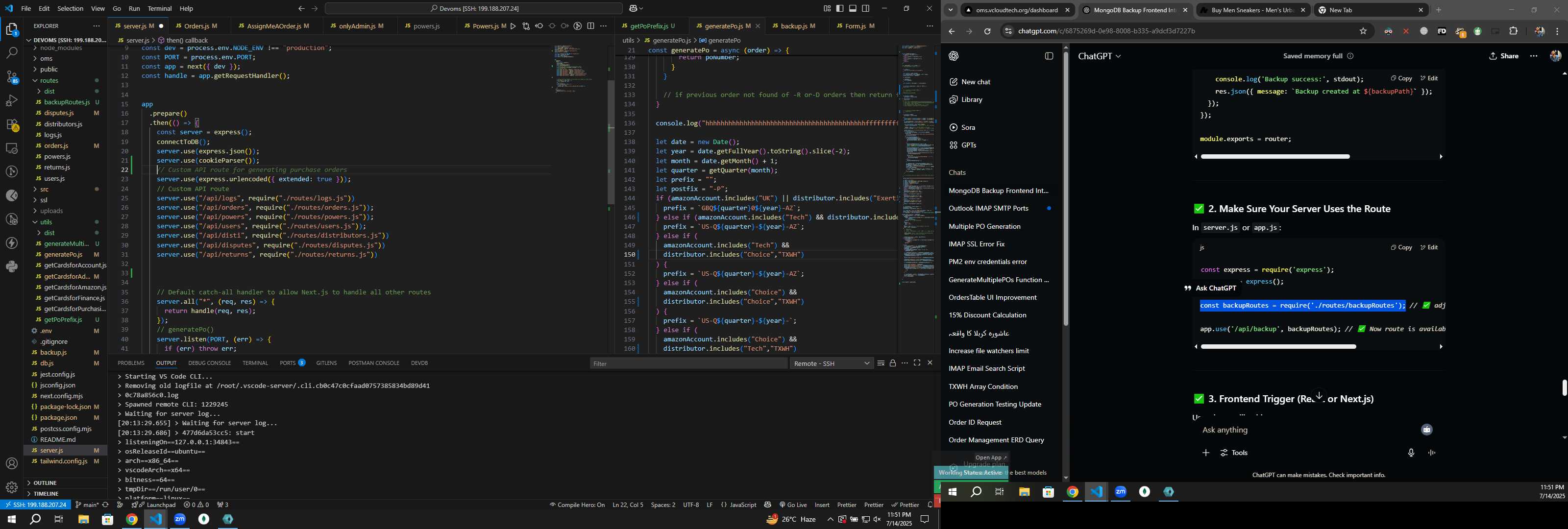Toggle Output auto-scroll lock icon

(x=893, y=363)
